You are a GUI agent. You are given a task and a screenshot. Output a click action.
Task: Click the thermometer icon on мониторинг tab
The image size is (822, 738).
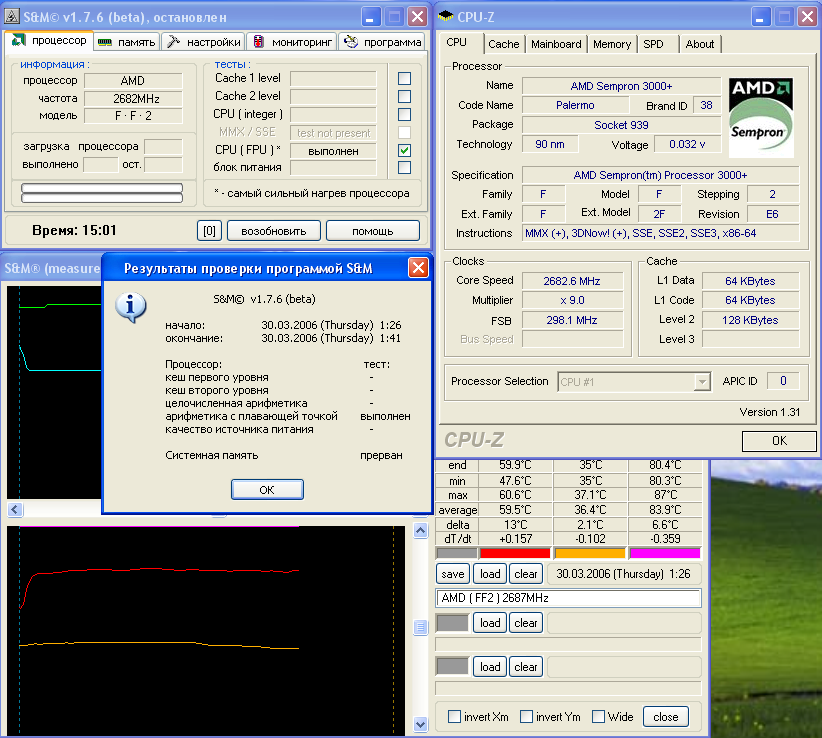point(258,41)
